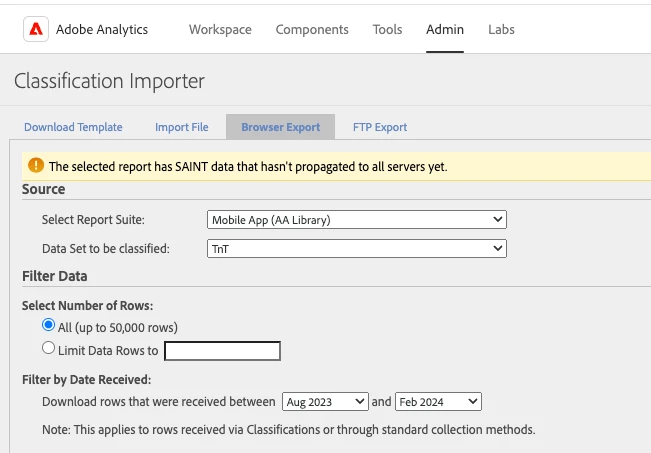
Task: Open the Aug 2023 start date dropdown
Action: click(325, 402)
